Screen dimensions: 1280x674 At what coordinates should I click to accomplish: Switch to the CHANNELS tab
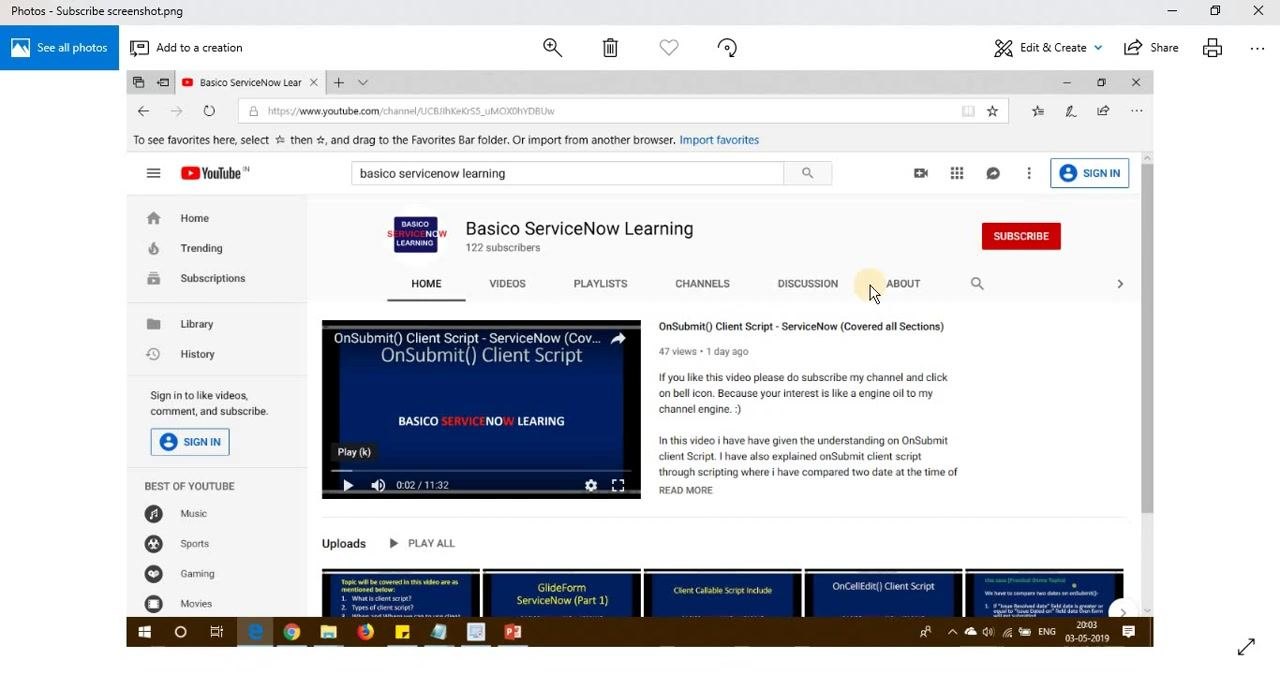click(702, 284)
